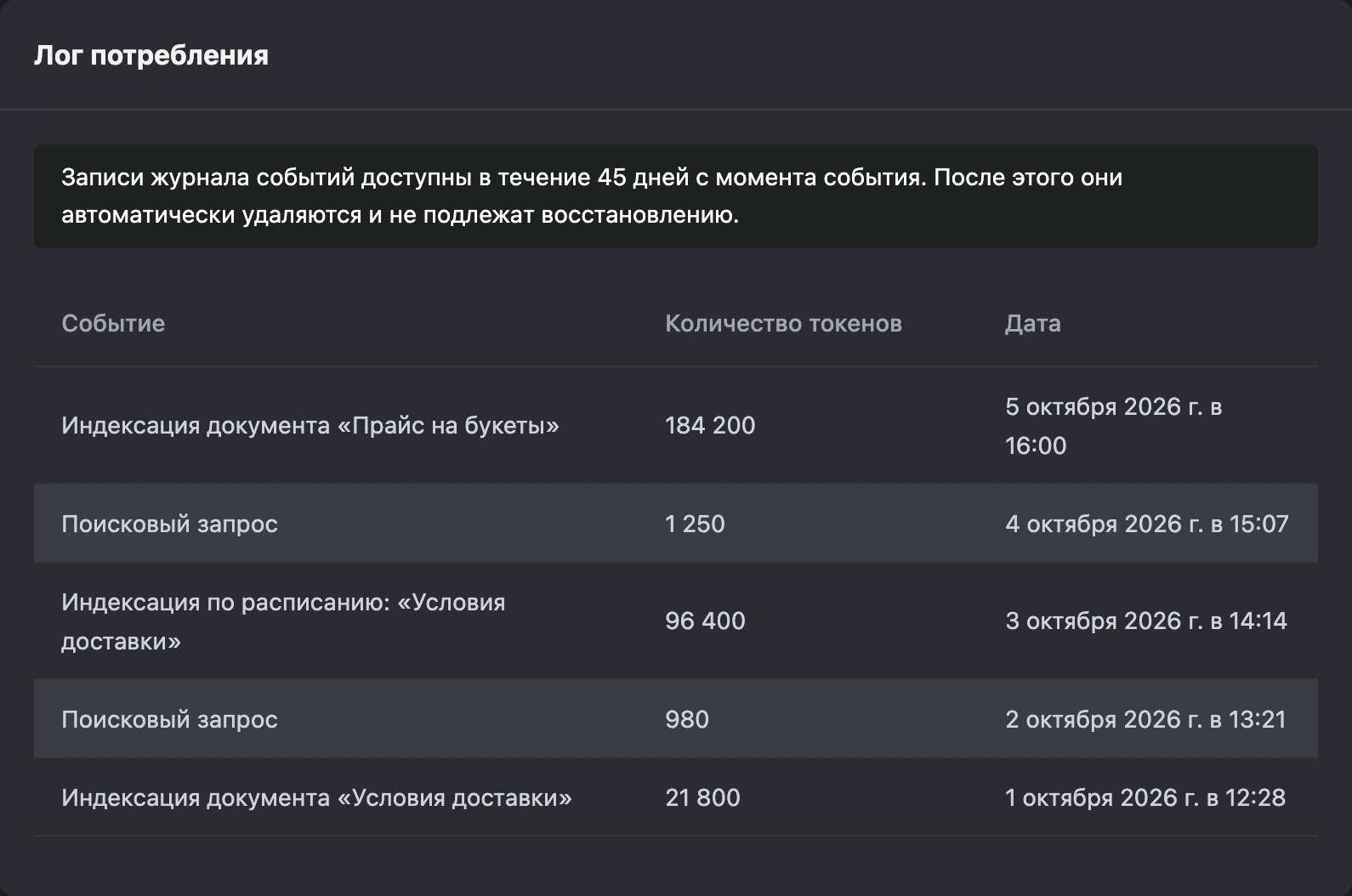Click the date 4 октября 2026 г. в 15:07
Screen dimensions: 1352x896
click(x=1147, y=524)
